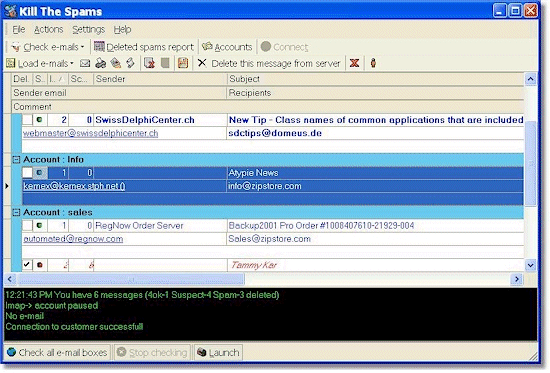Click the horizontal scrollbar thumb
This screenshot has height=373, width=550.
(131, 279)
